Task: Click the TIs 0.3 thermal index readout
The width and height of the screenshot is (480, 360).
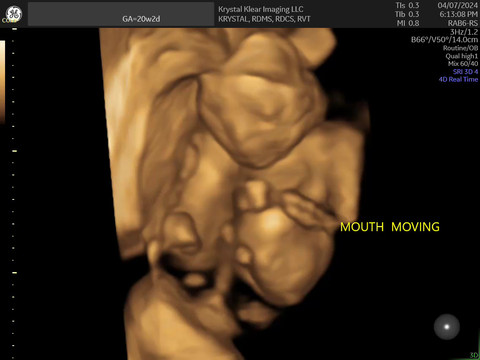Action: point(407,5)
